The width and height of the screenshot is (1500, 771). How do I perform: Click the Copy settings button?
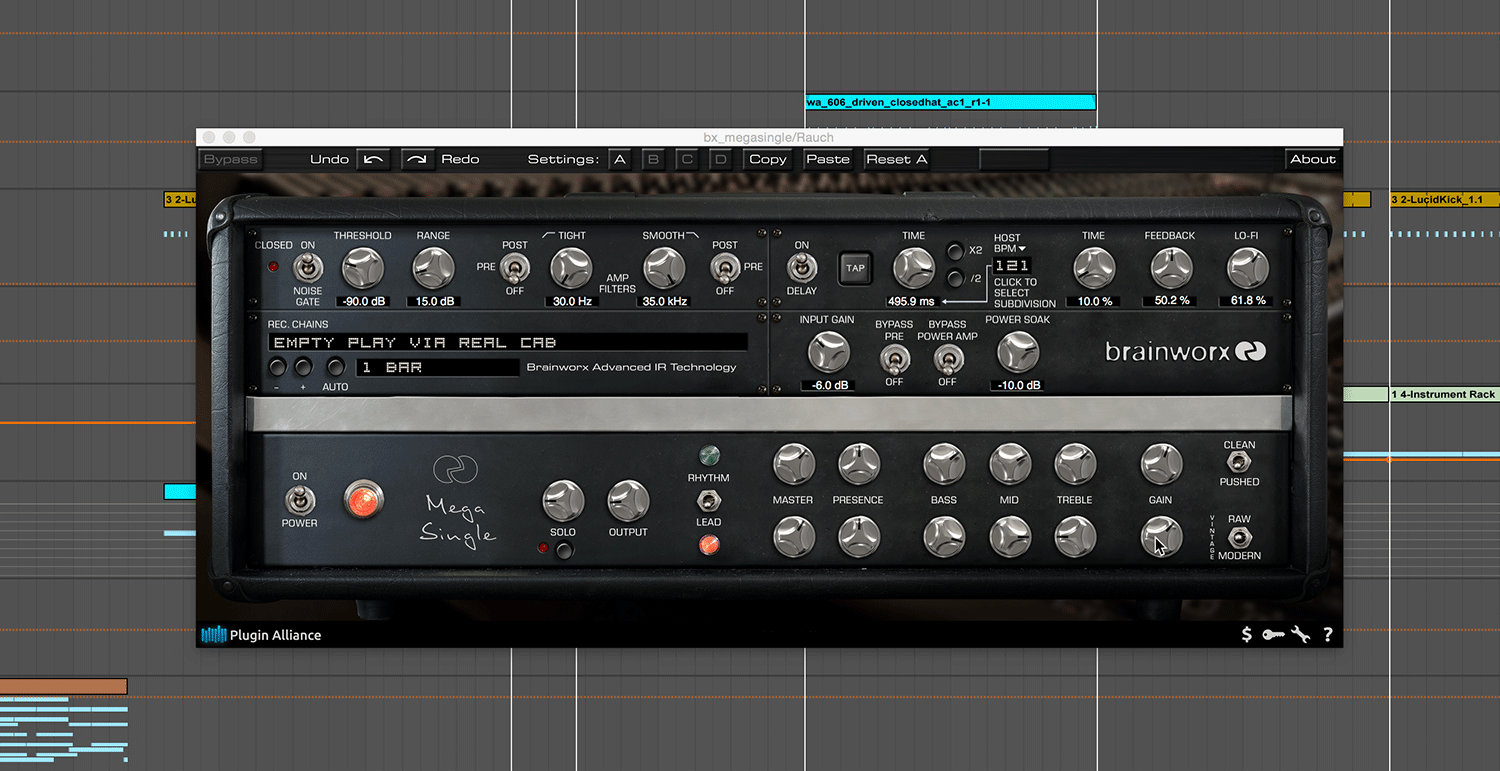tap(768, 159)
